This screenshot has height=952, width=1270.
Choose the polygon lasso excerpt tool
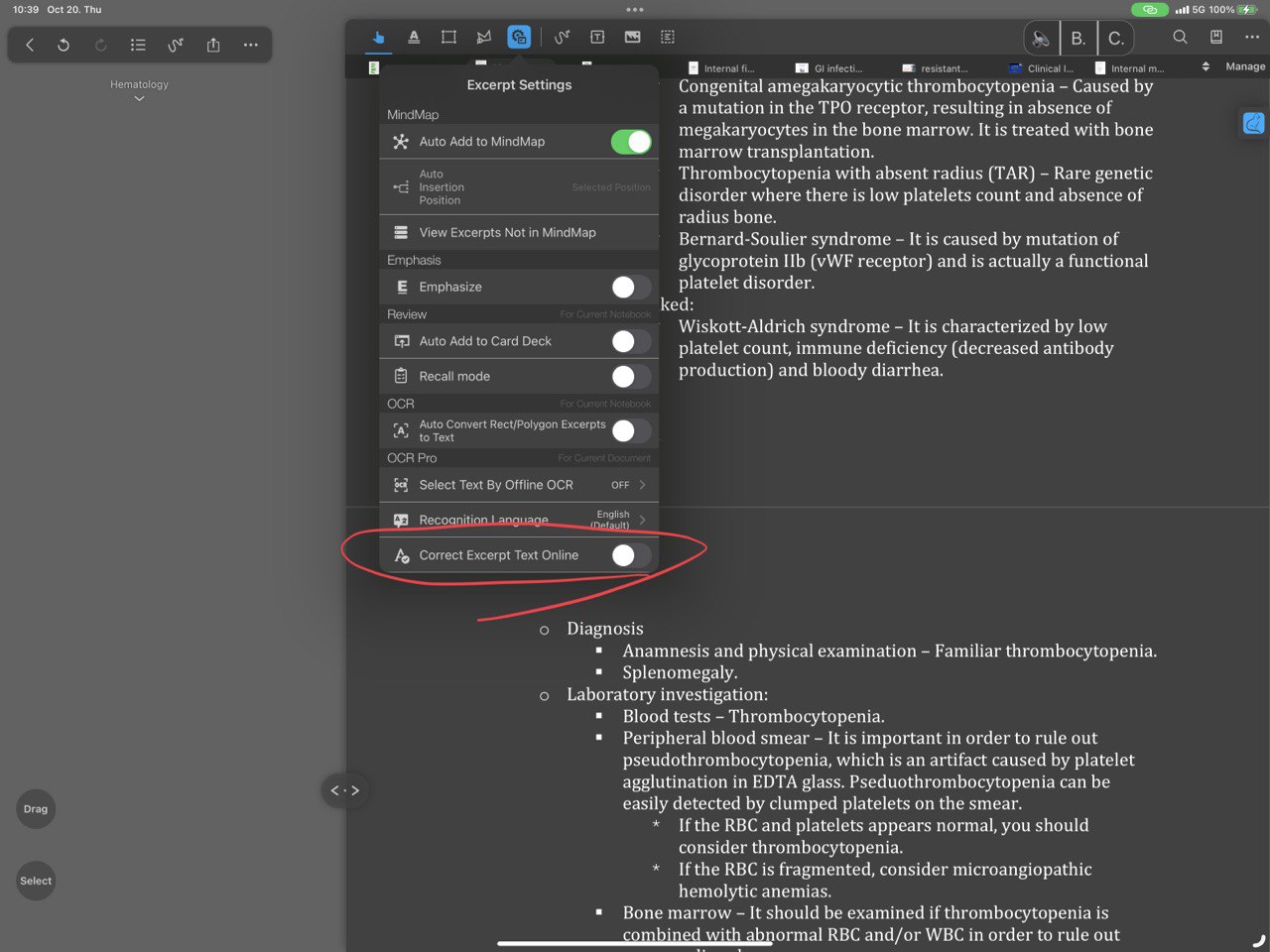(483, 37)
